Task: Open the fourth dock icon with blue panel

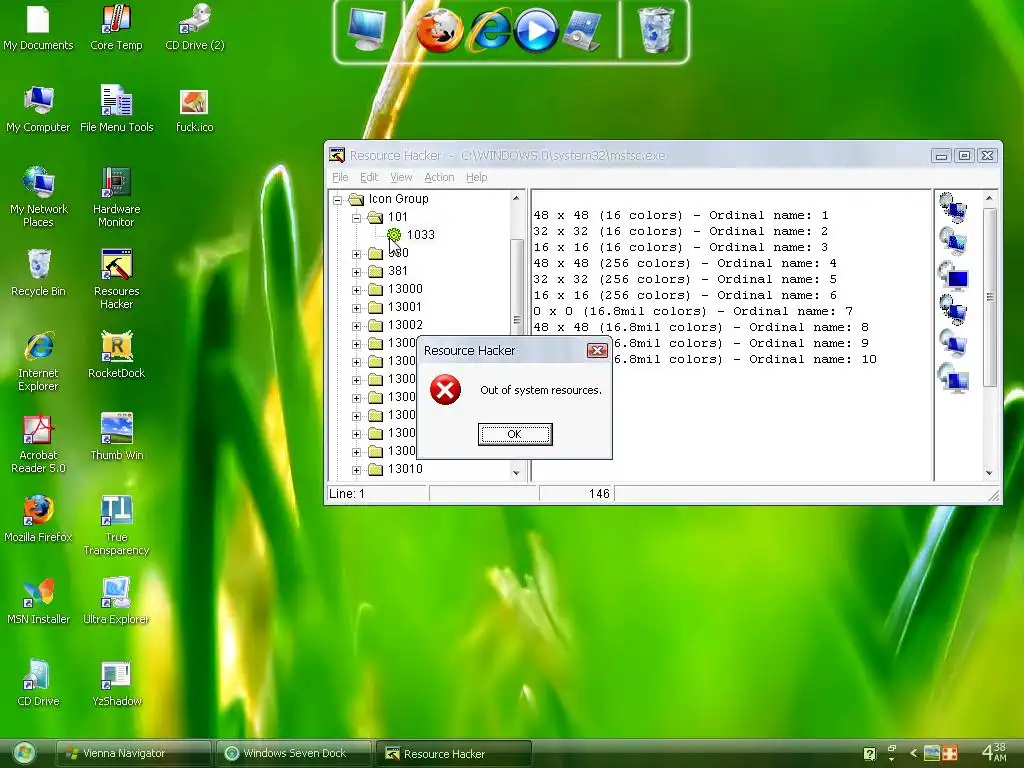Action: click(x=582, y=31)
